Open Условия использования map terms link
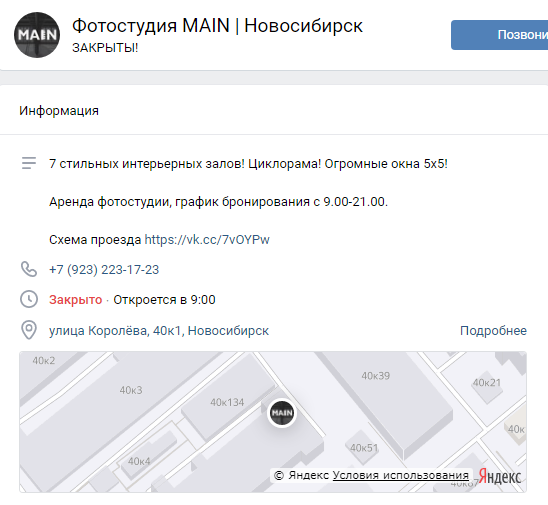 (x=401, y=475)
